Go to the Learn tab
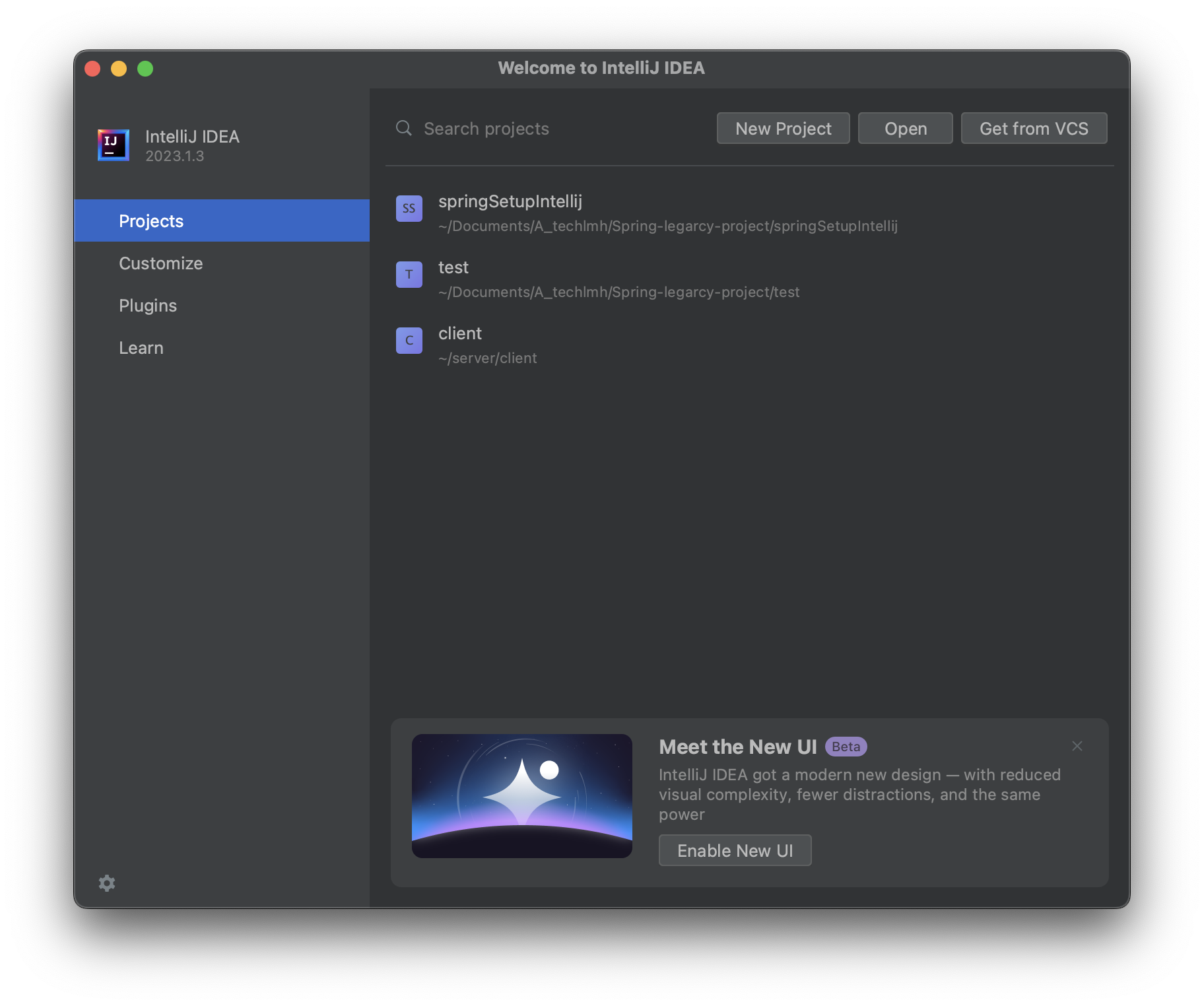 [x=222, y=347]
